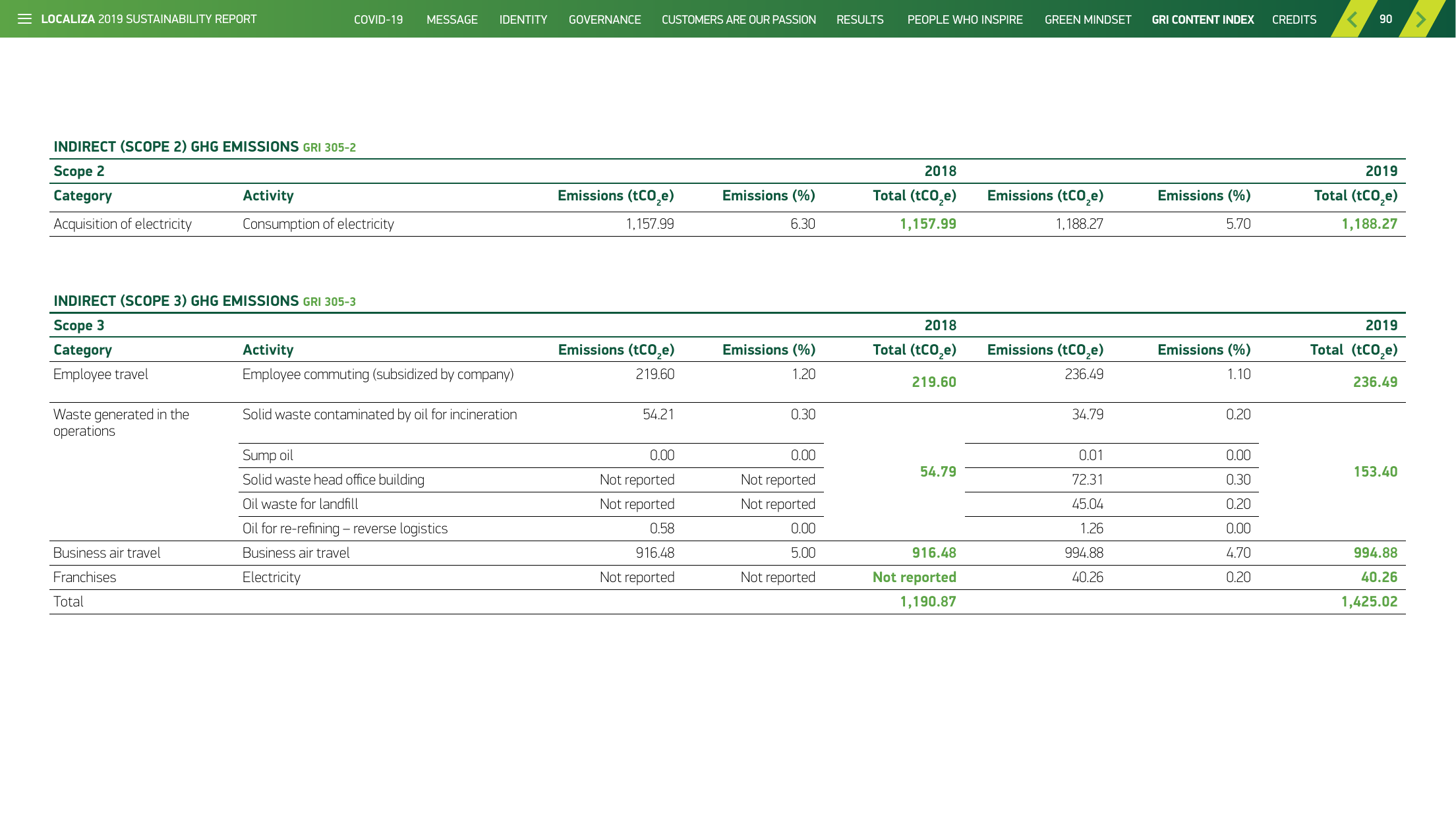Open the IDENTITY section
1456x824 pixels.
[x=523, y=20]
